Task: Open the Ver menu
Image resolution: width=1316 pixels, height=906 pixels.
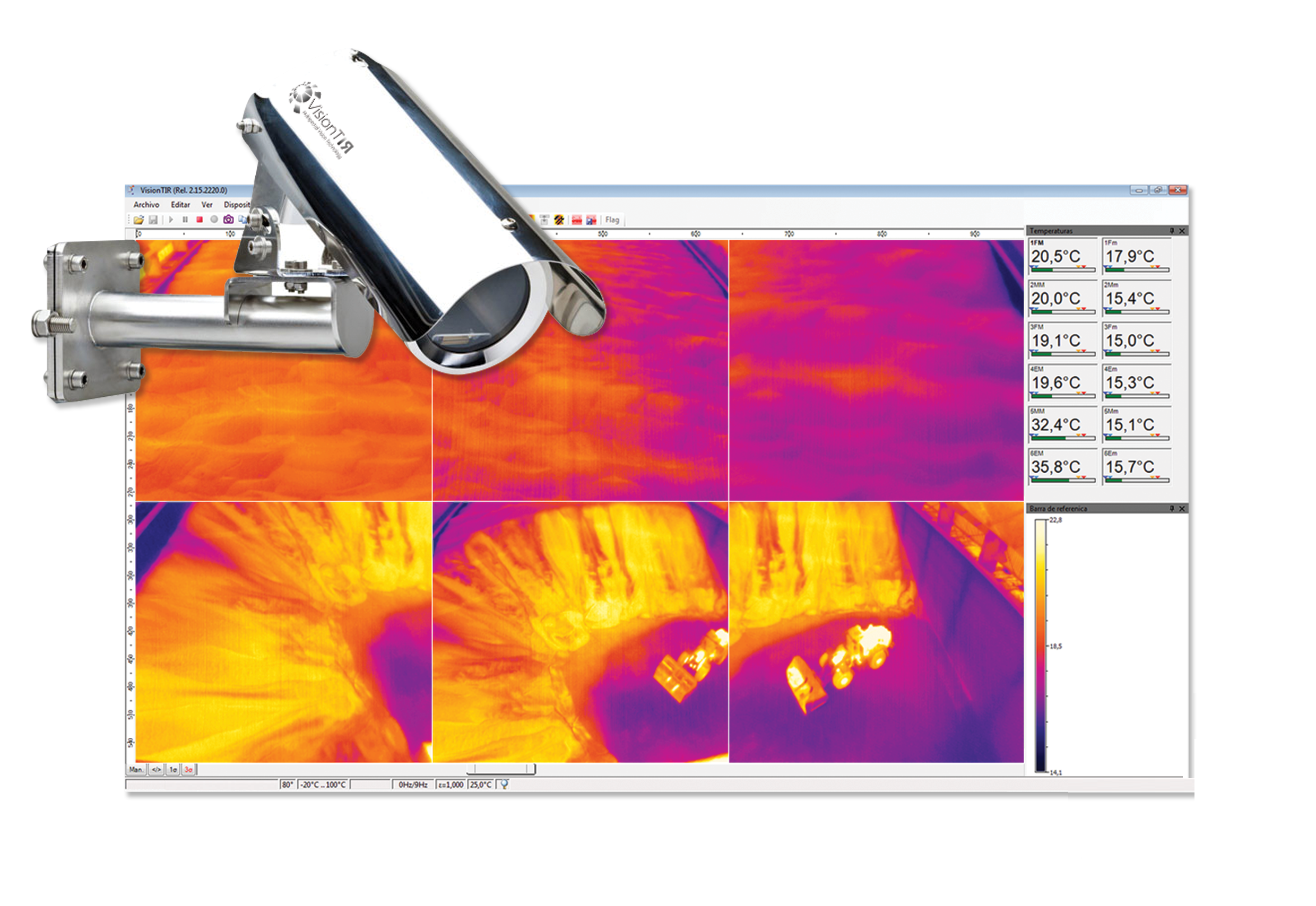Action: [x=206, y=205]
